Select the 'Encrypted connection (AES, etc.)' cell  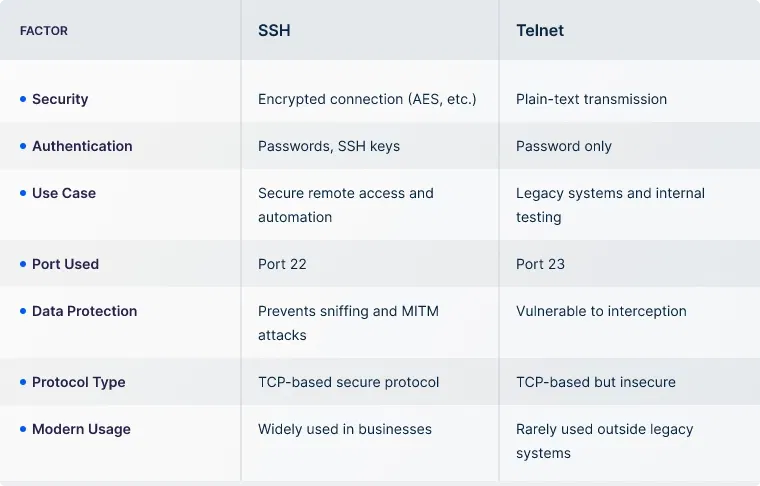pos(367,99)
